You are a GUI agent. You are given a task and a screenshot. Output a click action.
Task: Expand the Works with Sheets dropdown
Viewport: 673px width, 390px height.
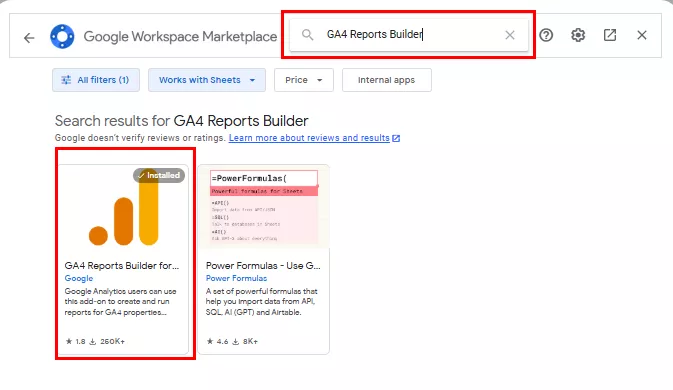coord(207,80)
